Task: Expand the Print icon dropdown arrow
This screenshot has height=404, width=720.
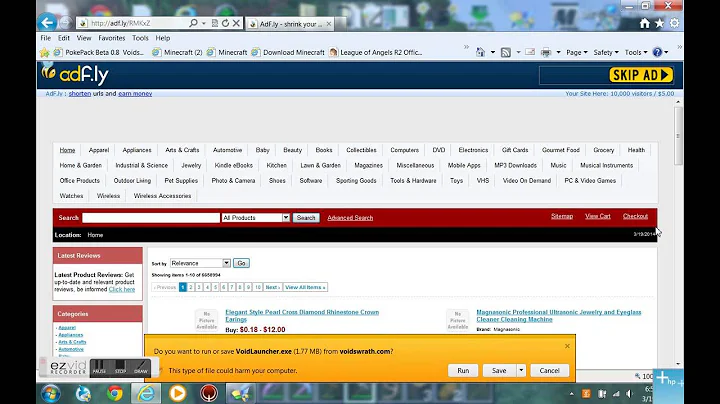Action: point(558,52)
